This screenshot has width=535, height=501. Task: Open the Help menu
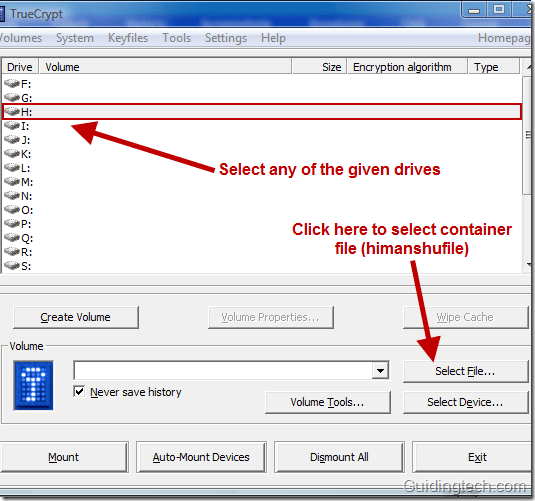coord(273,38)
